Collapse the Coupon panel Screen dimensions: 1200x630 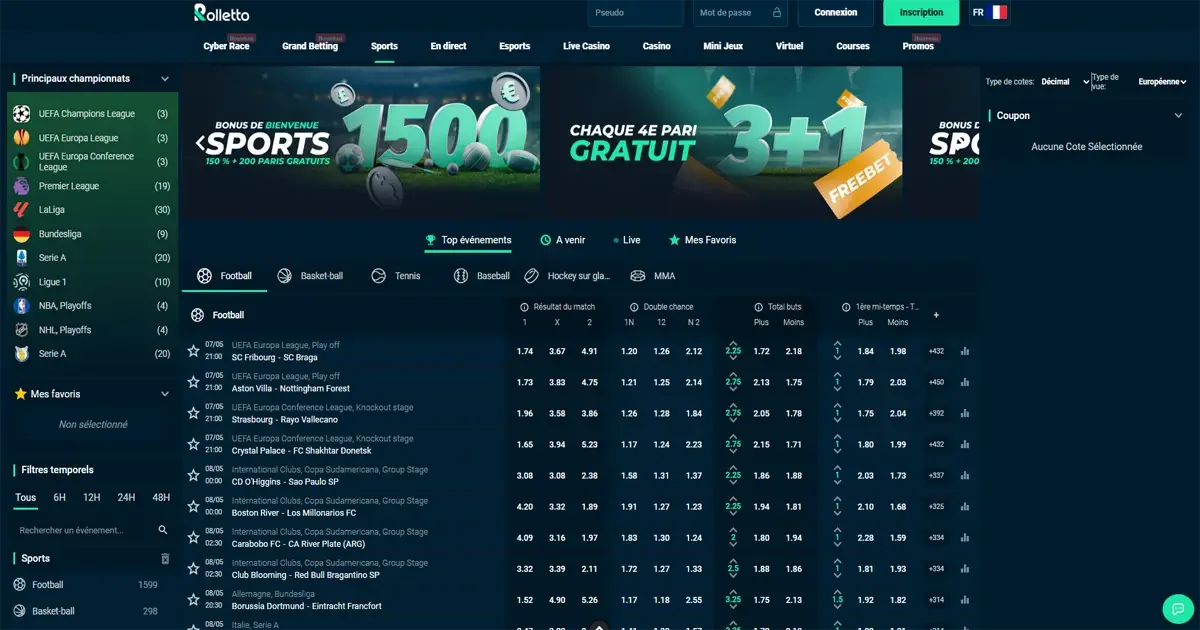pyautogui.click(x=1178, y=116)
